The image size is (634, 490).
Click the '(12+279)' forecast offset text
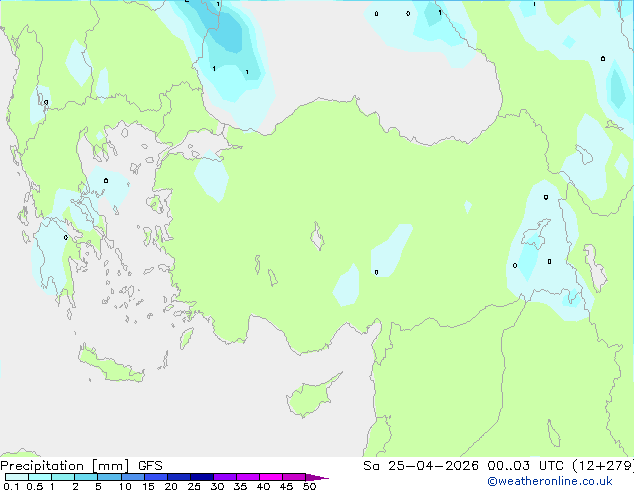click(603, 466)
